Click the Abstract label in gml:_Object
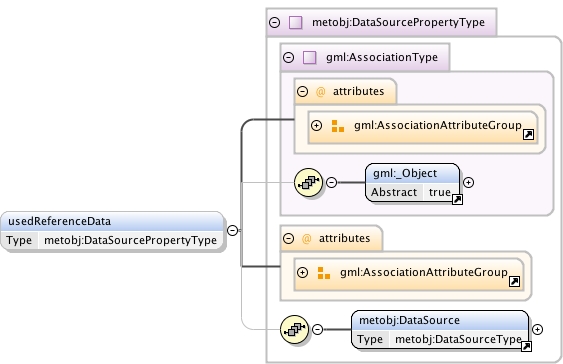 (394, 192)
